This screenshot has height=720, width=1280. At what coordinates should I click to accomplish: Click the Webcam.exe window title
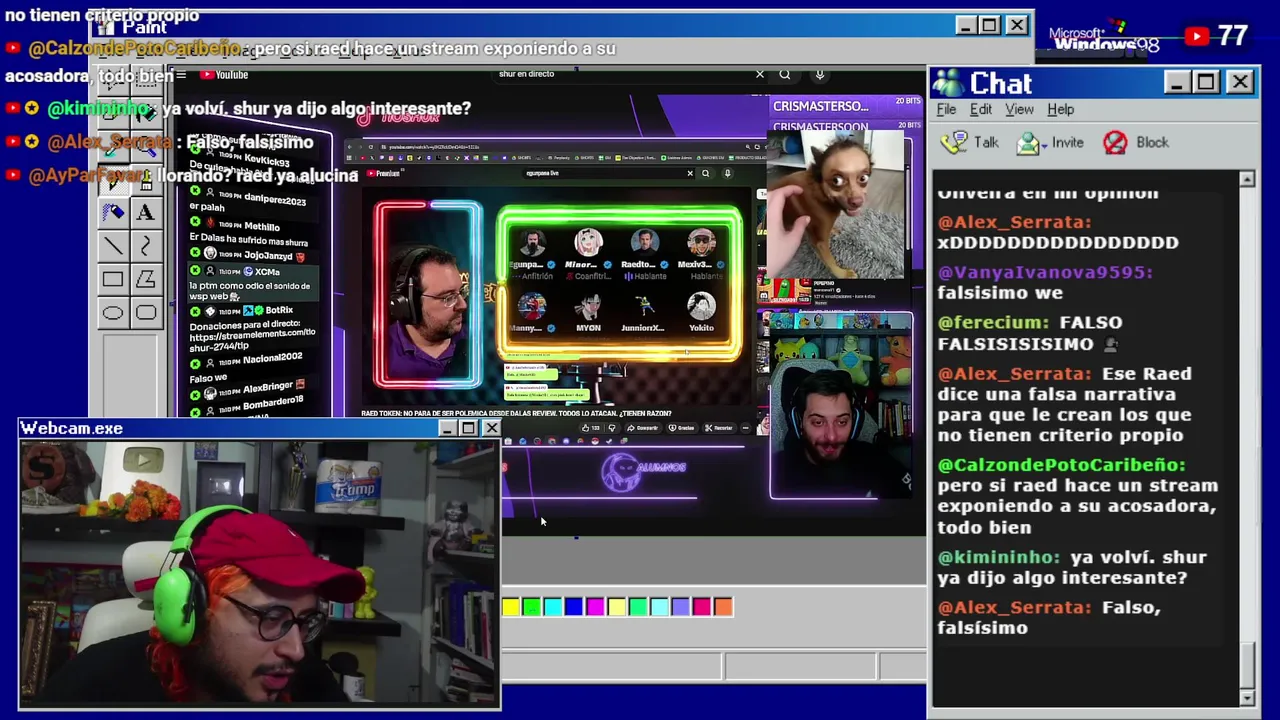[x=72, y=428]
